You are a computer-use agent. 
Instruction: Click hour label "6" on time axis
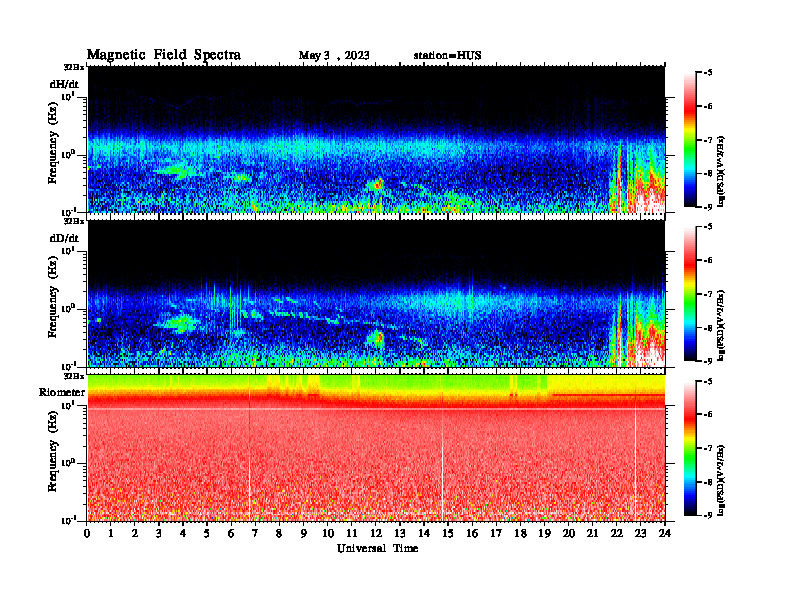pyautogui.click(x=231, y=533)
